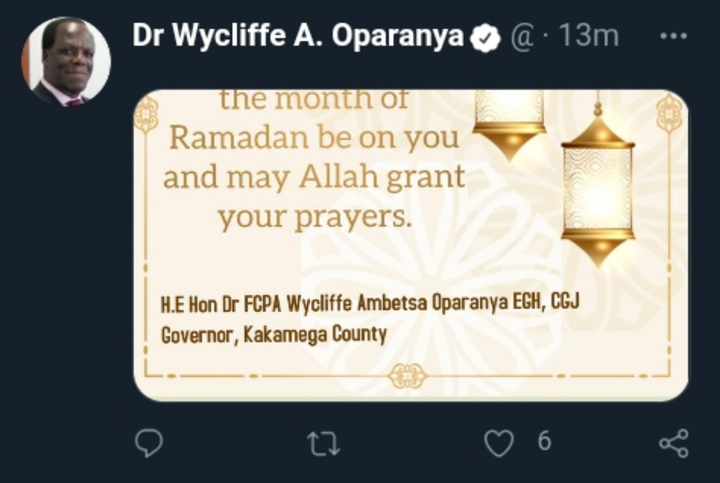Share the tweet via the share icon

pyautogui.click(x=674, y=444)
